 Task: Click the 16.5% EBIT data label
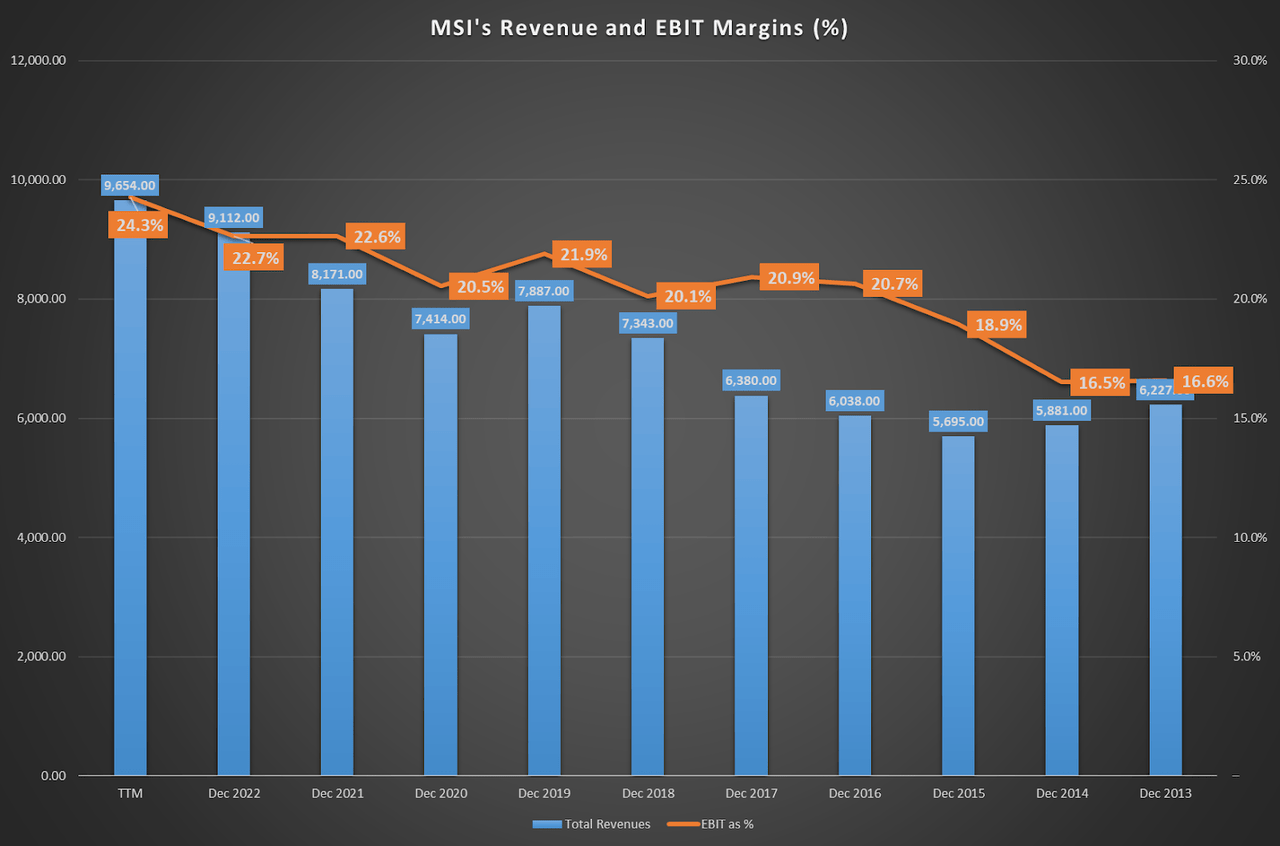[1100, 382]
